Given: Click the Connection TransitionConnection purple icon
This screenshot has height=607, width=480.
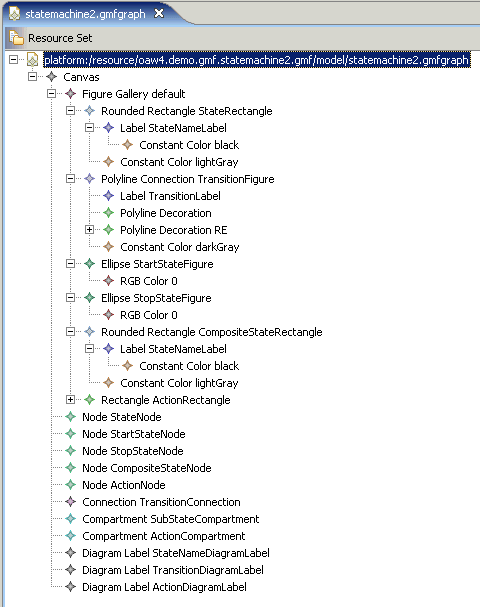Looking at the screenshot, I should click(70, 502).
